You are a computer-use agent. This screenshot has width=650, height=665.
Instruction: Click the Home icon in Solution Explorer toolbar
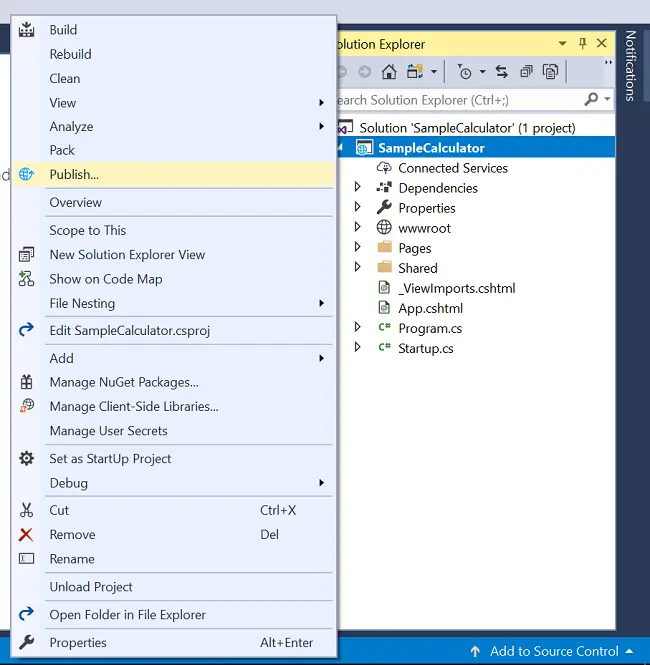pos(389,72)
